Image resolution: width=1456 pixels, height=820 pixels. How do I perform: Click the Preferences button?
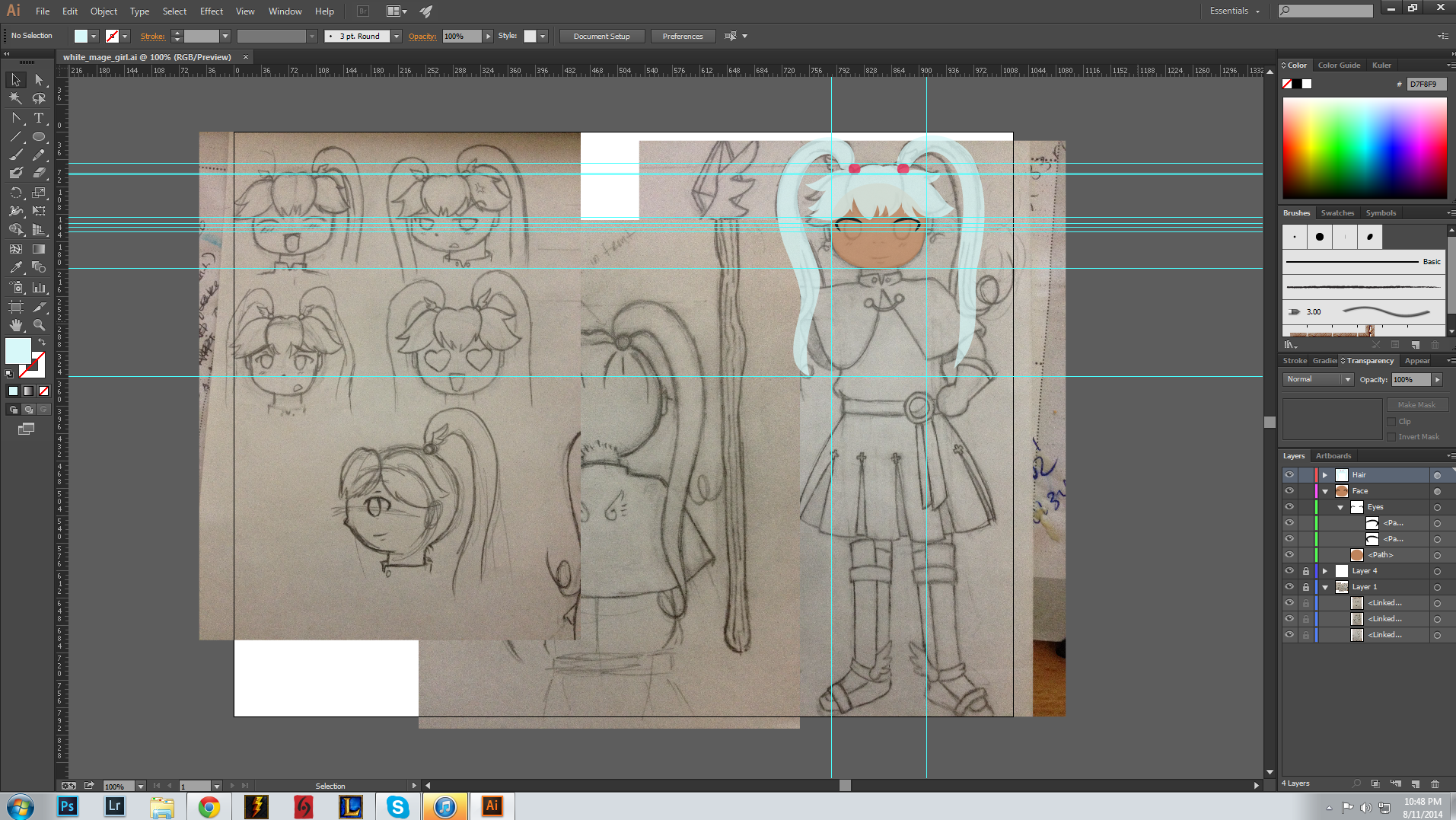683,37
